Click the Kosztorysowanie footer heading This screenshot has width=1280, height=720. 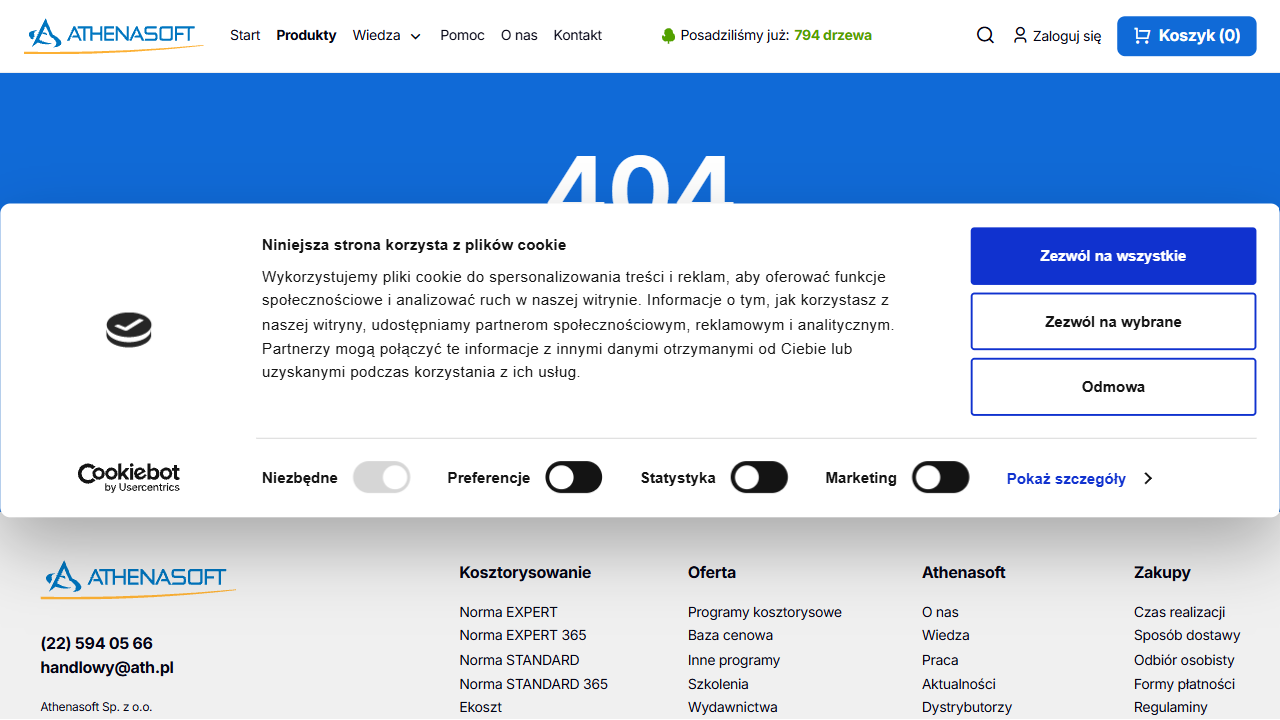point(525,573)
